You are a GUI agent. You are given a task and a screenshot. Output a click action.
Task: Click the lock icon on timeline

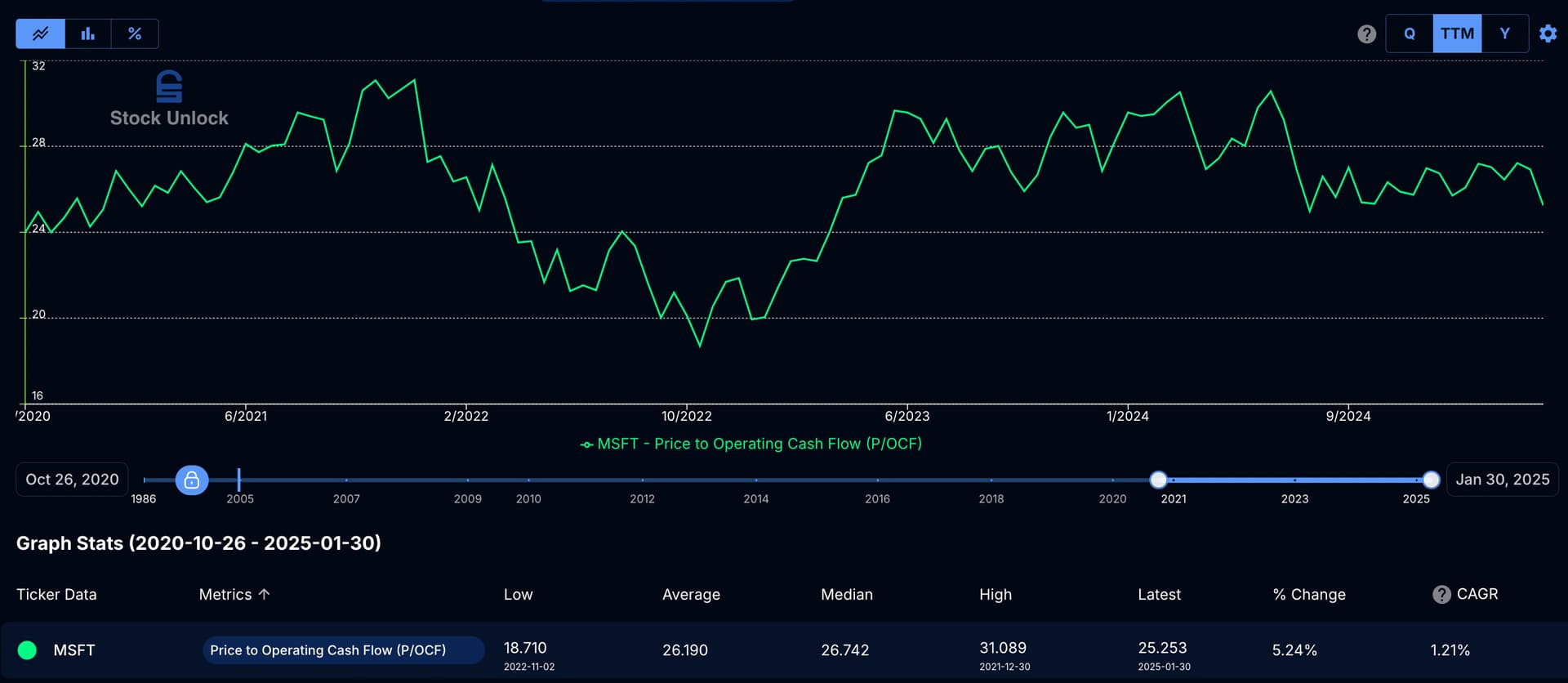tap(192, 480)
